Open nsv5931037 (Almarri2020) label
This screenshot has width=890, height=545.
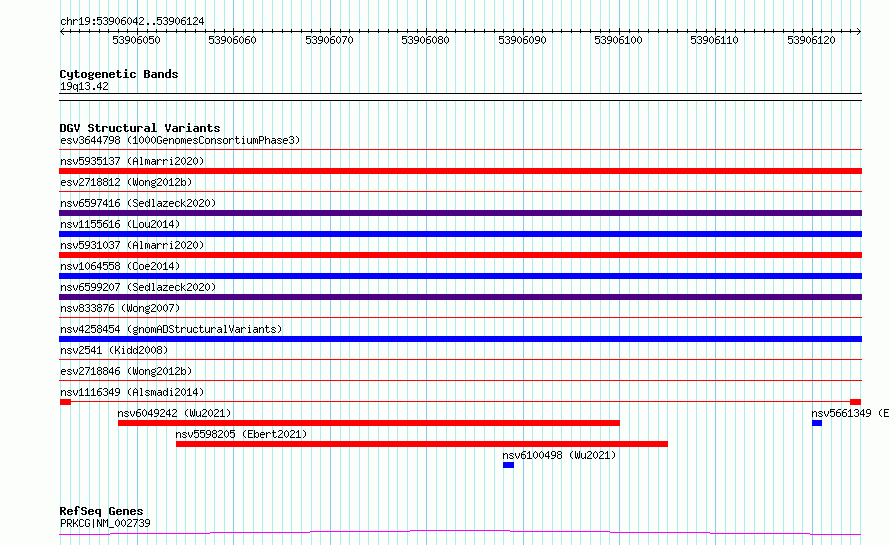tap(132, 245)
